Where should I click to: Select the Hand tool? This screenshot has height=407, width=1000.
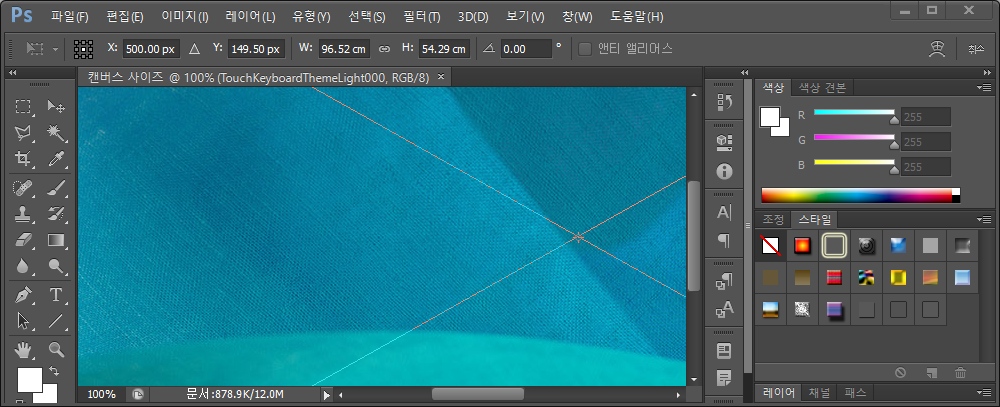click(24, 350)
